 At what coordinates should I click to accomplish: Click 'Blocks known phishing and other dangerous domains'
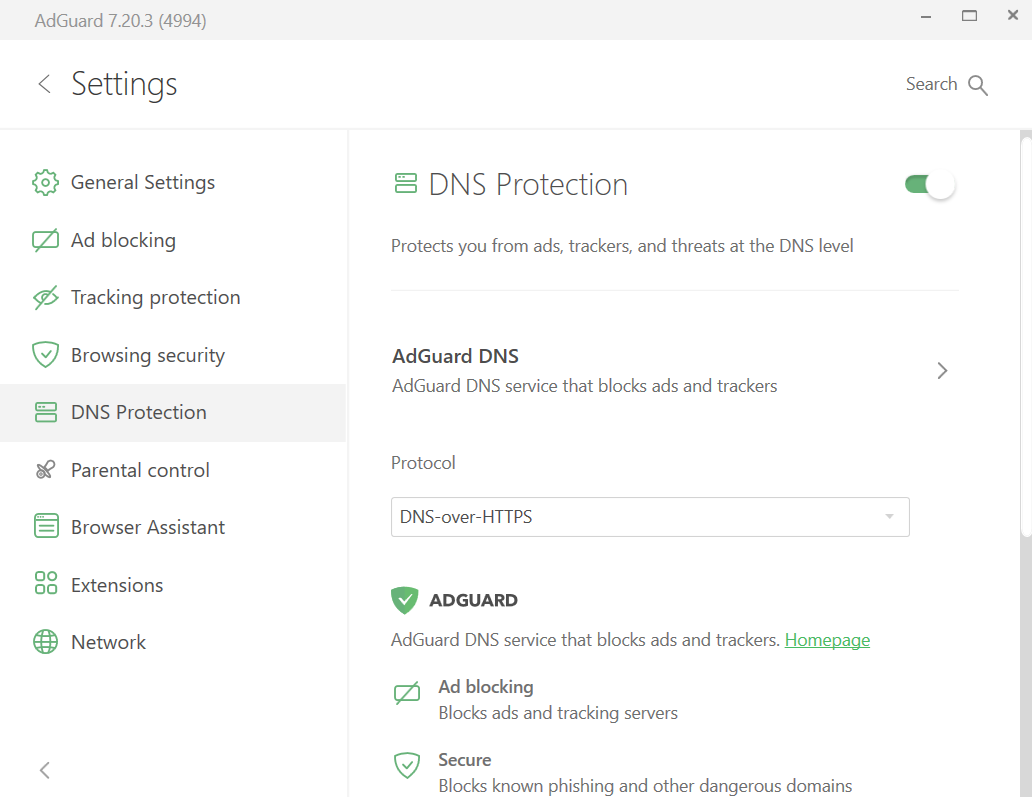pyautogui.click(x=645, y=786)
